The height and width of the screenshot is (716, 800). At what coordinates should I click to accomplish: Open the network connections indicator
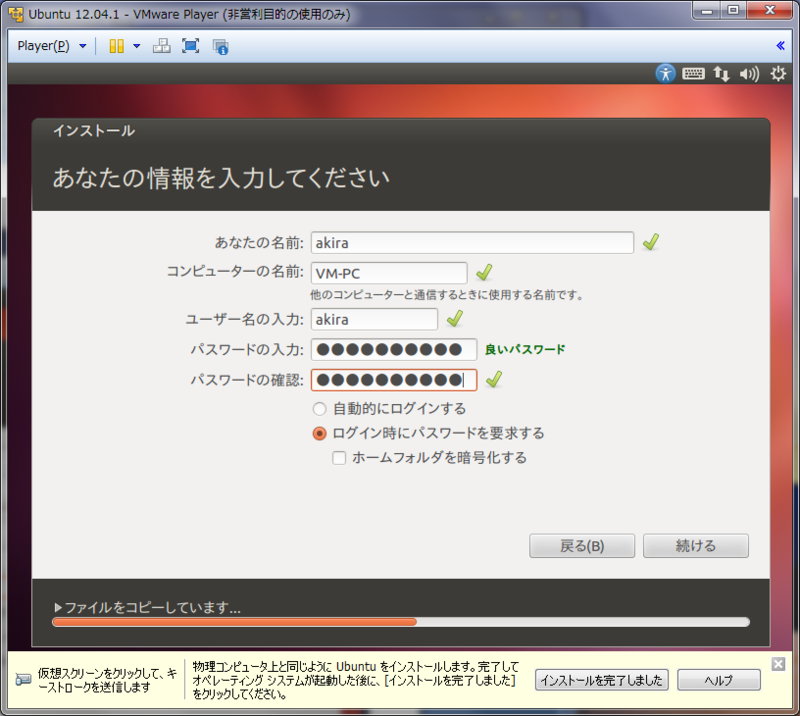[721, 73]
